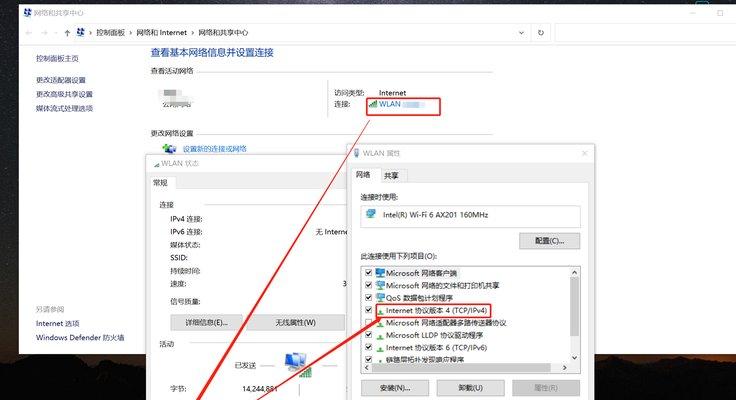736x400 pixels.
Task: Click the Intel Wi-Fi 6 AX201 adapter icon
Action: coord(371,214)
